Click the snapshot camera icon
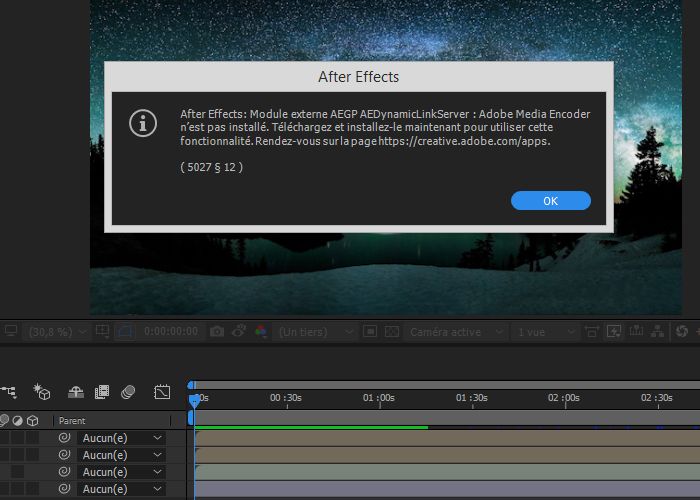This screenshot has height=500, width=700. (x=217, y=331)
